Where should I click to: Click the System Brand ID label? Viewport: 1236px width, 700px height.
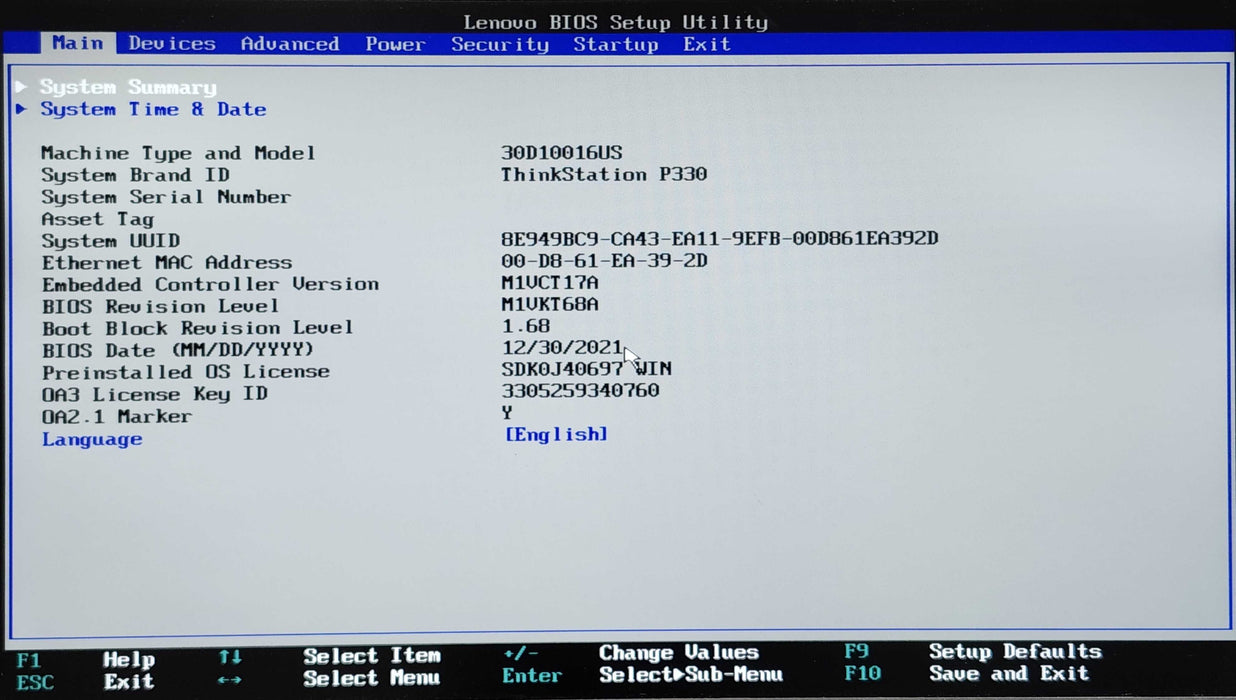pyautogui.click(x=135, y=175)
